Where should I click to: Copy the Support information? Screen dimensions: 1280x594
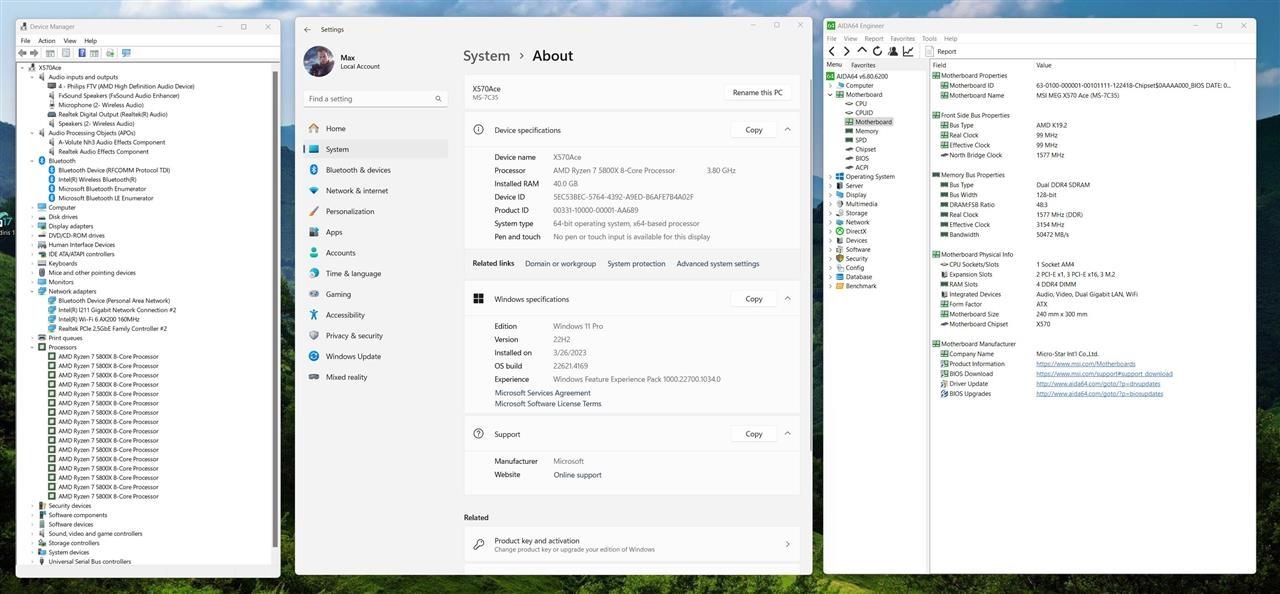tap(754, 434)
